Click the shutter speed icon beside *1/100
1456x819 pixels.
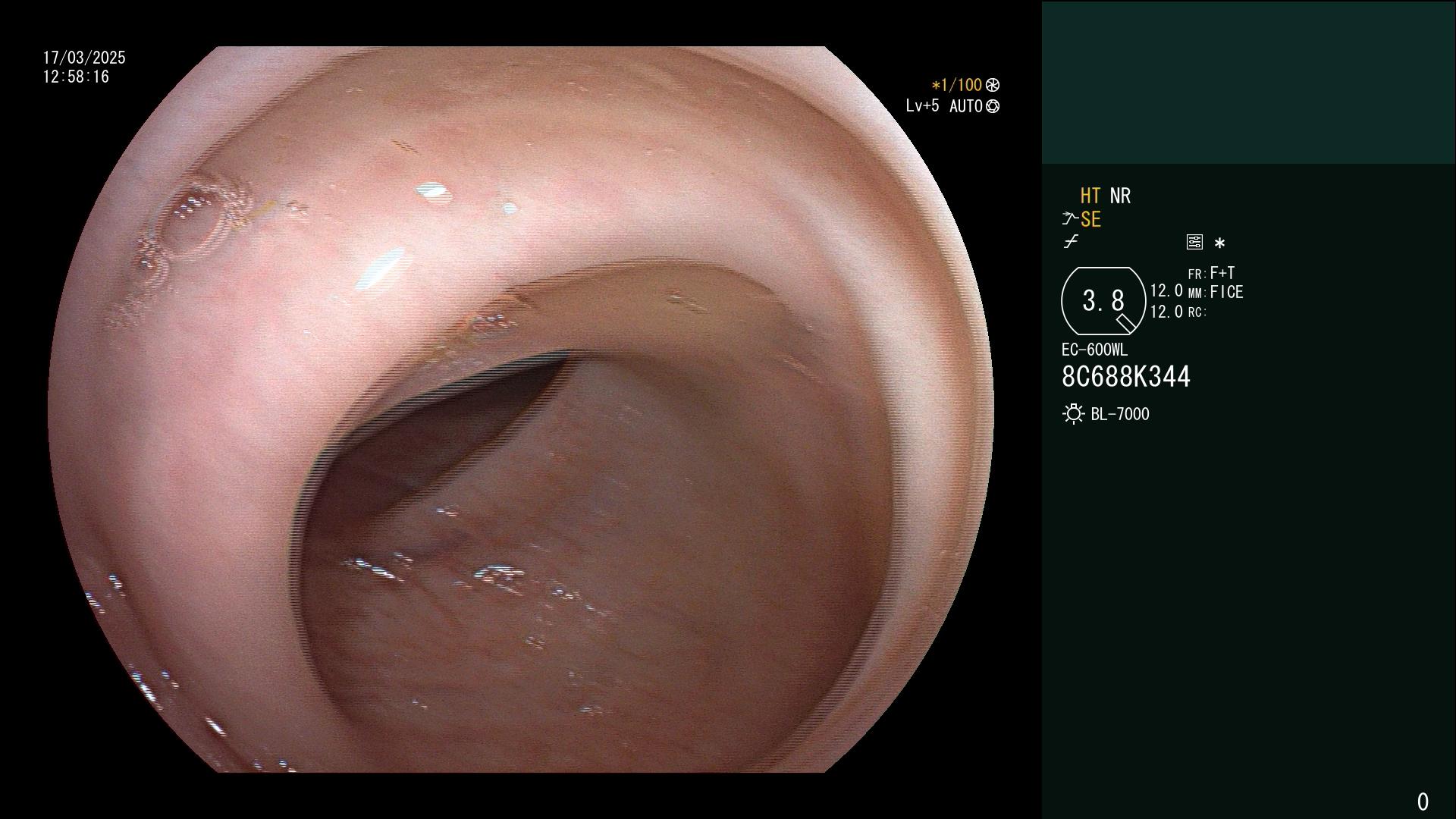click(x=993, y=85)
